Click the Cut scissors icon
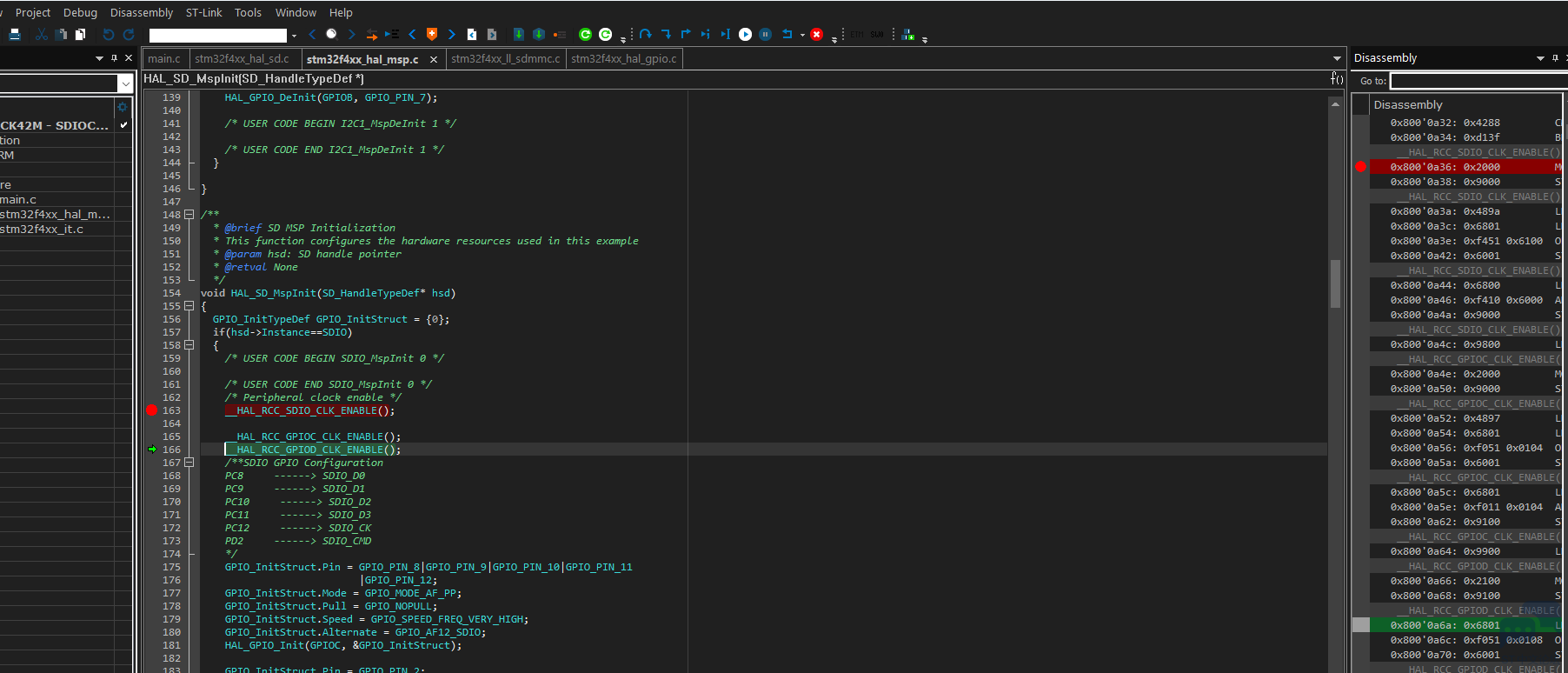1568x673 pixels. pos(41,34)
